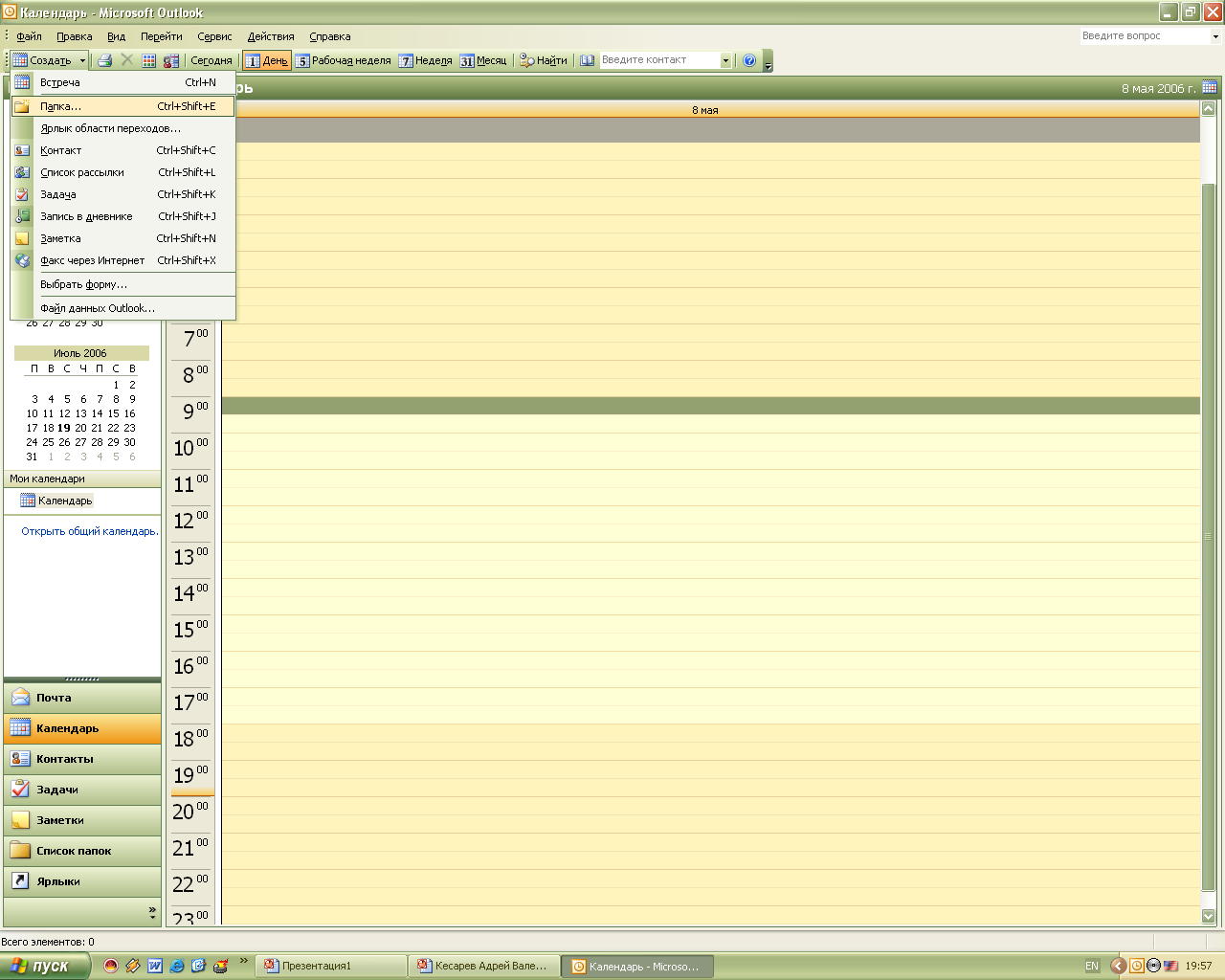Open Outlook help question-mark icon
This screenshot has width=1225, height=980.
[x=749, y=60]
